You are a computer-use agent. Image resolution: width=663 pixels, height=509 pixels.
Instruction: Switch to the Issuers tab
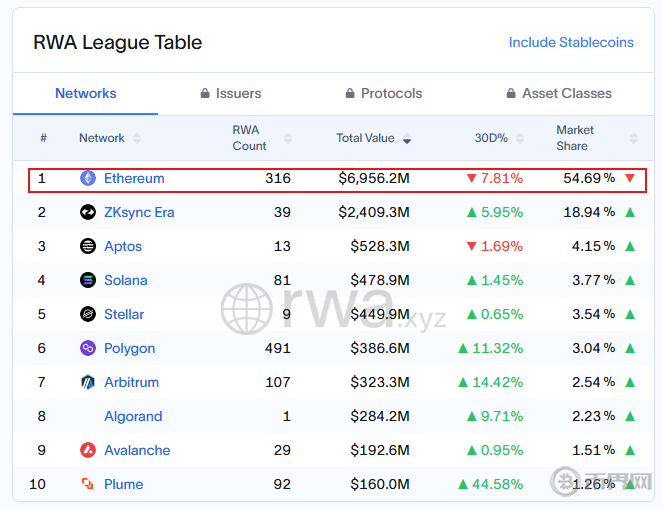pyautogui.click(x=230, y=93)
